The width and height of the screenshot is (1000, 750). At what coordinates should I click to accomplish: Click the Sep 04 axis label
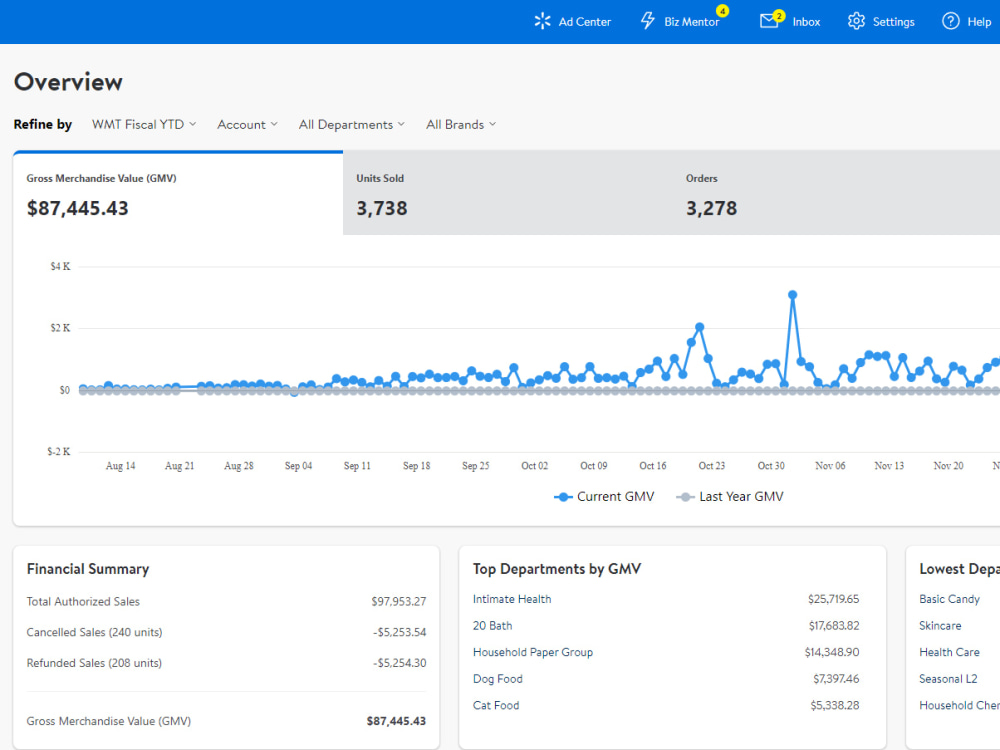pyautogui.click(x=298, y=466)
